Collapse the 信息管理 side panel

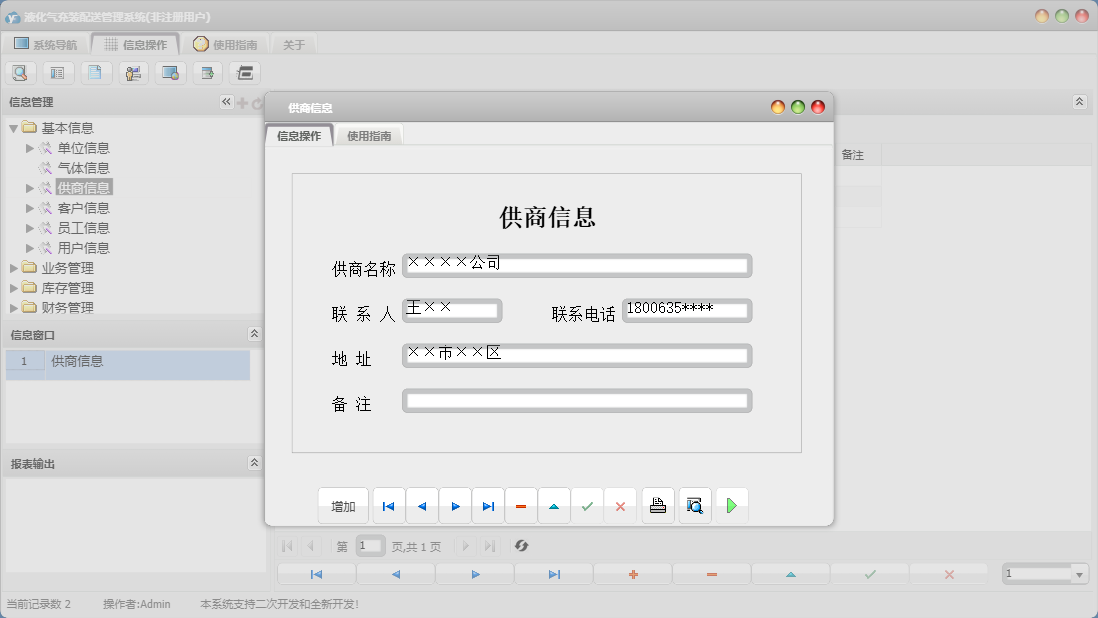tap(225, 101)
